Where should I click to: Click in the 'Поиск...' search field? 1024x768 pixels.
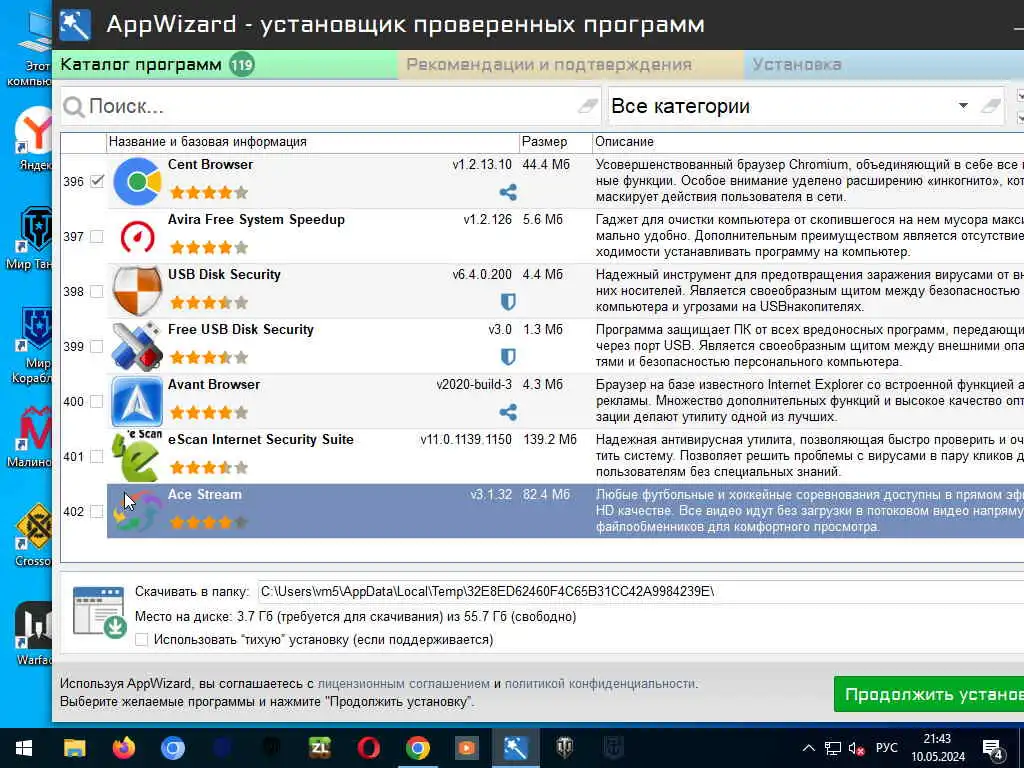tap(330, 106)
